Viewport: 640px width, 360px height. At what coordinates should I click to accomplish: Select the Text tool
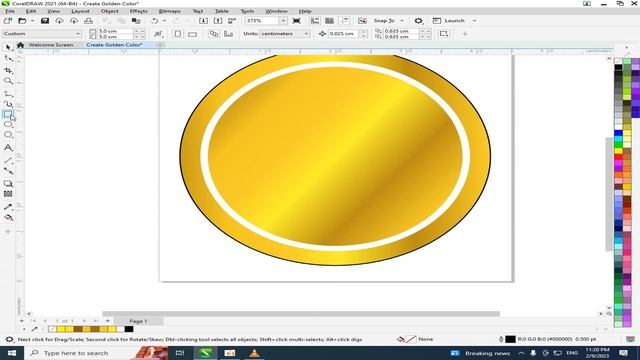(x=8, y=147)
